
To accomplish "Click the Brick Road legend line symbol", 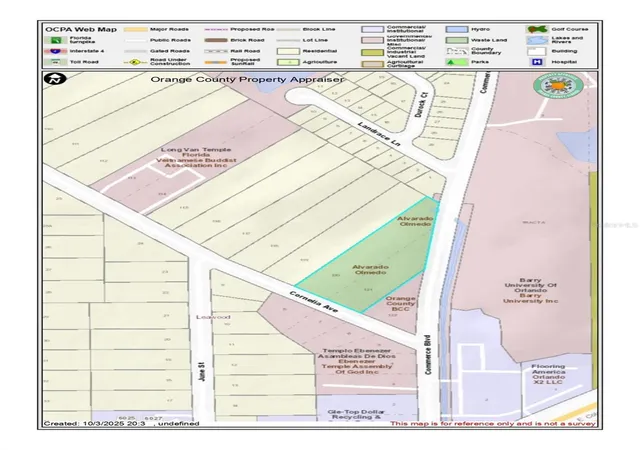I will (x=216, y=40).
